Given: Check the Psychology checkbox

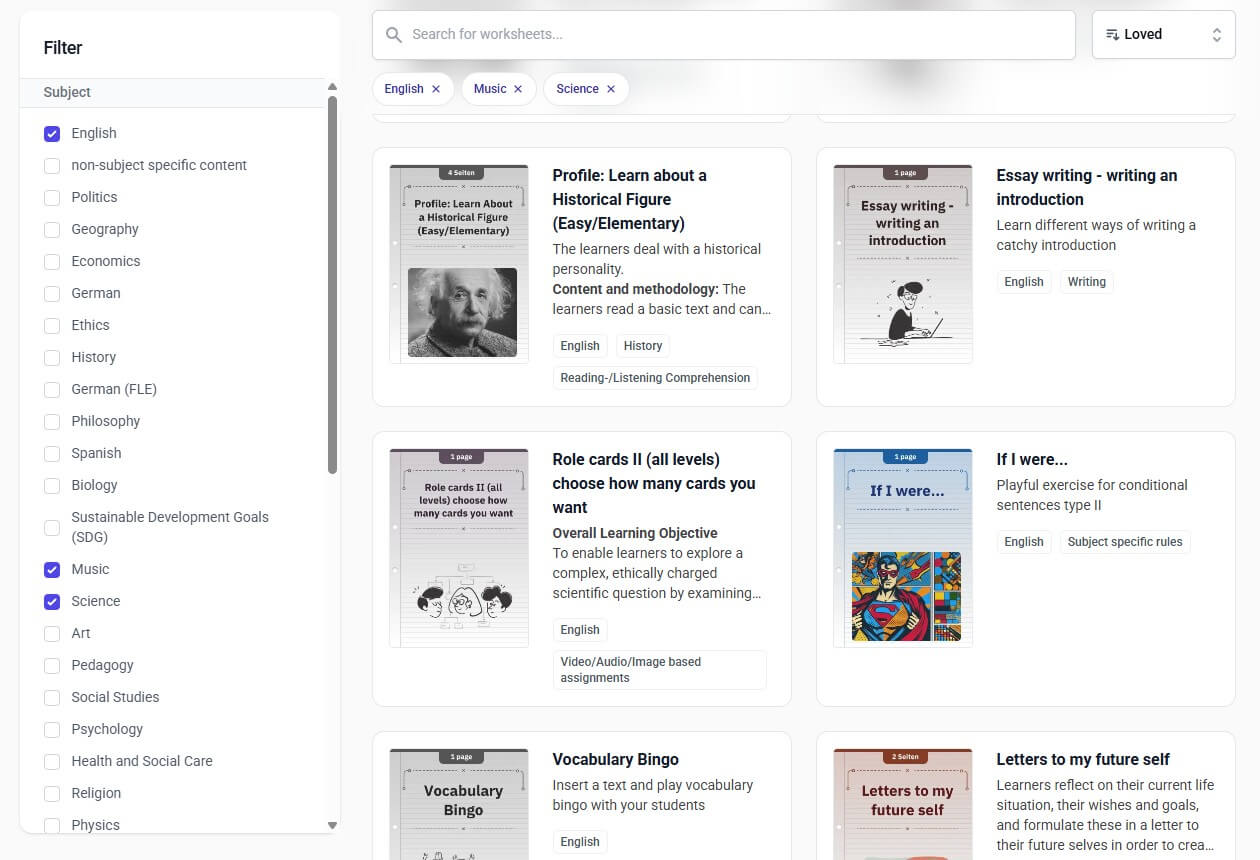Looking at the screenshot, I should tap(52, 729).
